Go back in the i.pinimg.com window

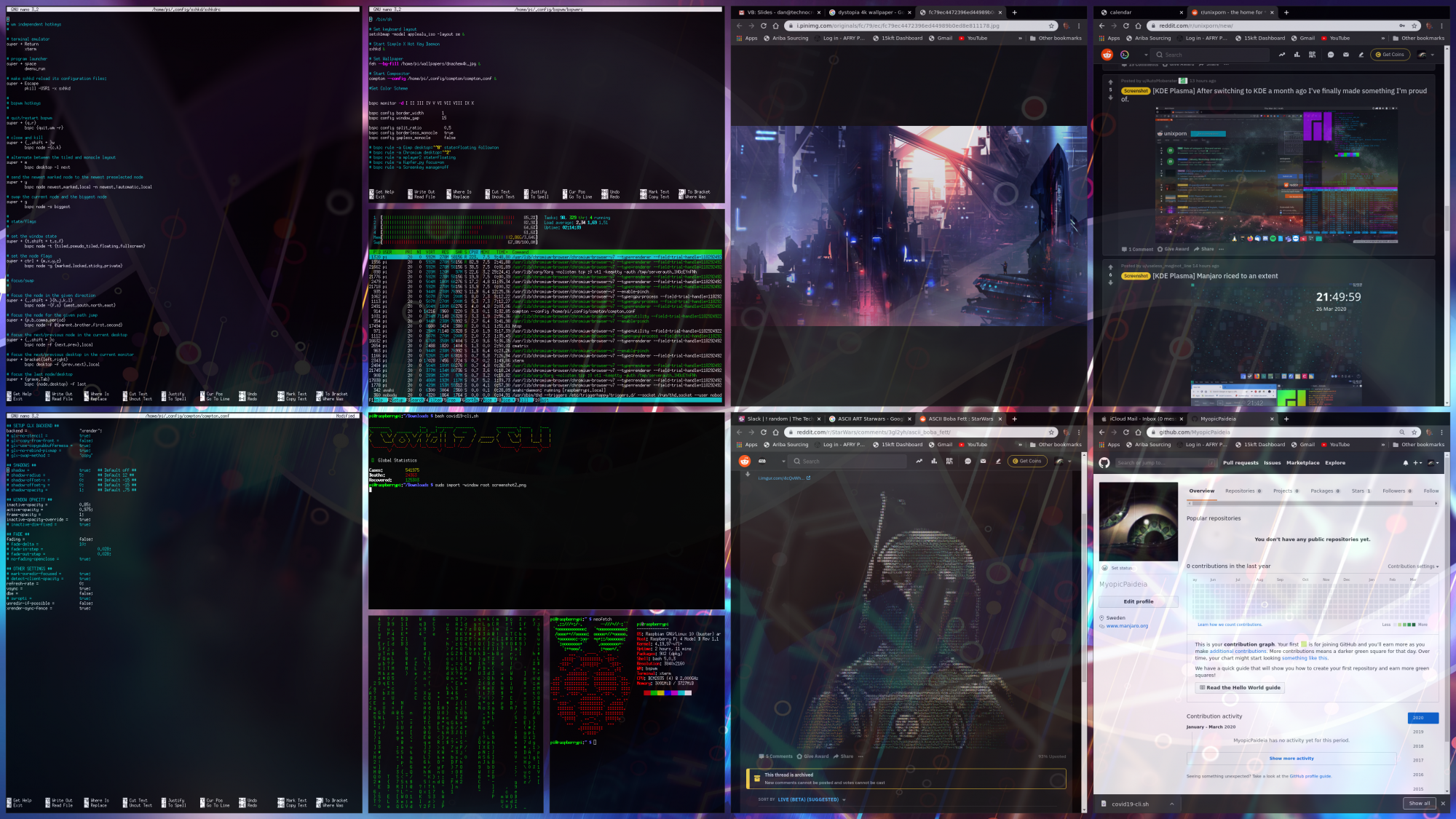(x=740, y=25)
